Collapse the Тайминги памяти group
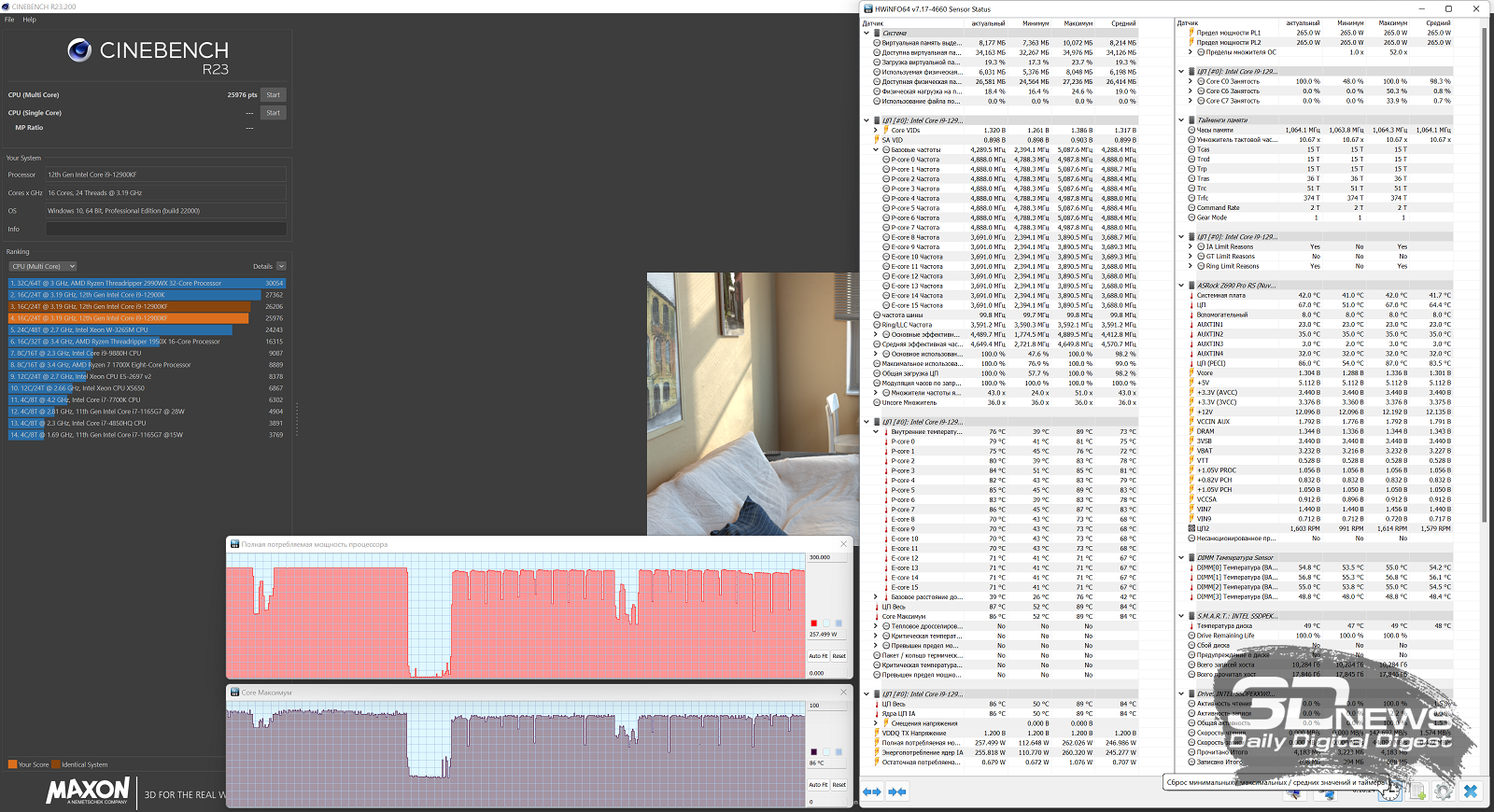This screenshot has height=812, width=1494. (x=1181, y=120)
